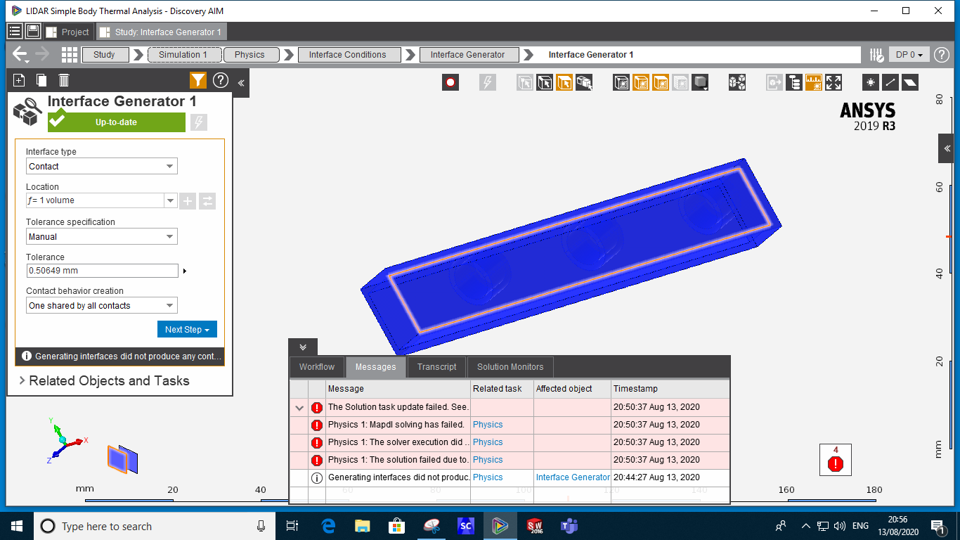
Task: Open the Interface Generator affected object link
Action: point(572,477)
